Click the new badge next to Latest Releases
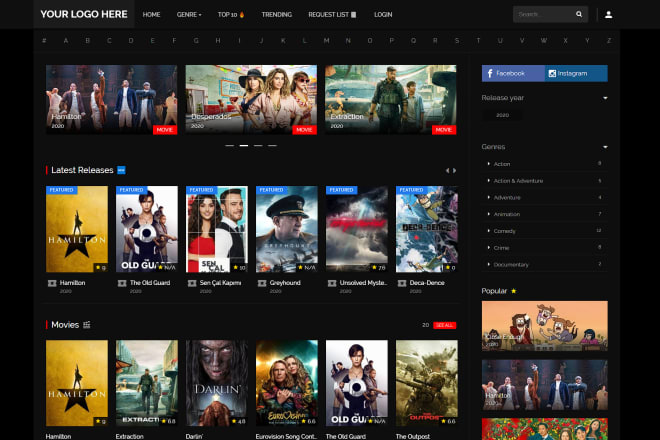This screenshot has height=440, width=660. coord(121,170)
